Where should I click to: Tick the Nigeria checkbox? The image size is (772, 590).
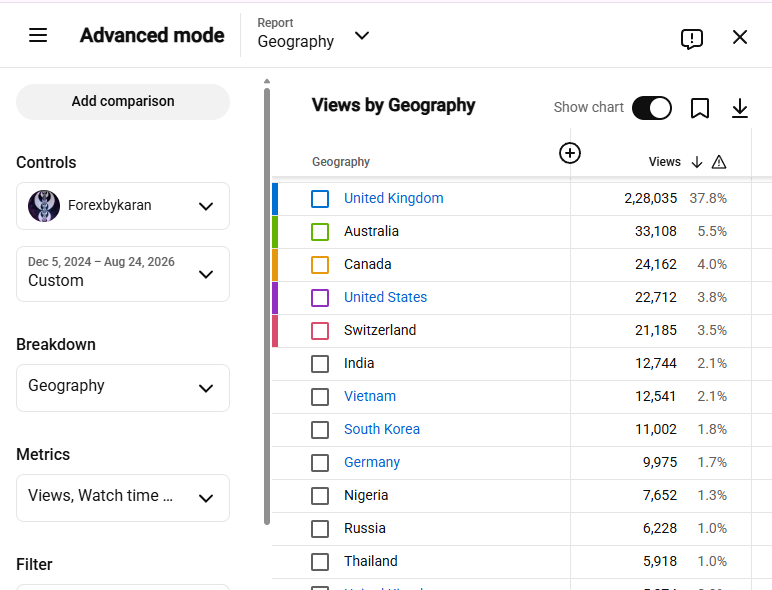(x=320, y=496)
